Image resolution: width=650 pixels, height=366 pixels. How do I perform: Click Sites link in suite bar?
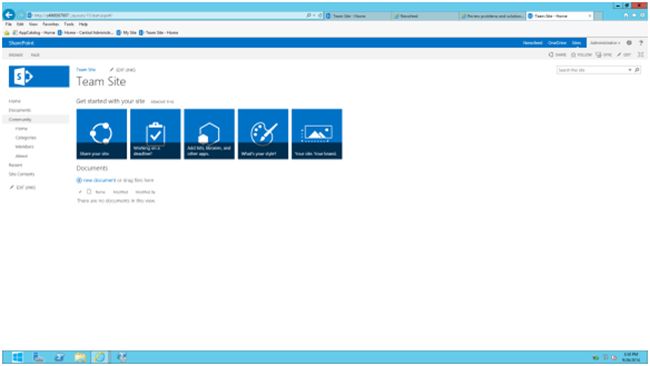pos(577,43)
